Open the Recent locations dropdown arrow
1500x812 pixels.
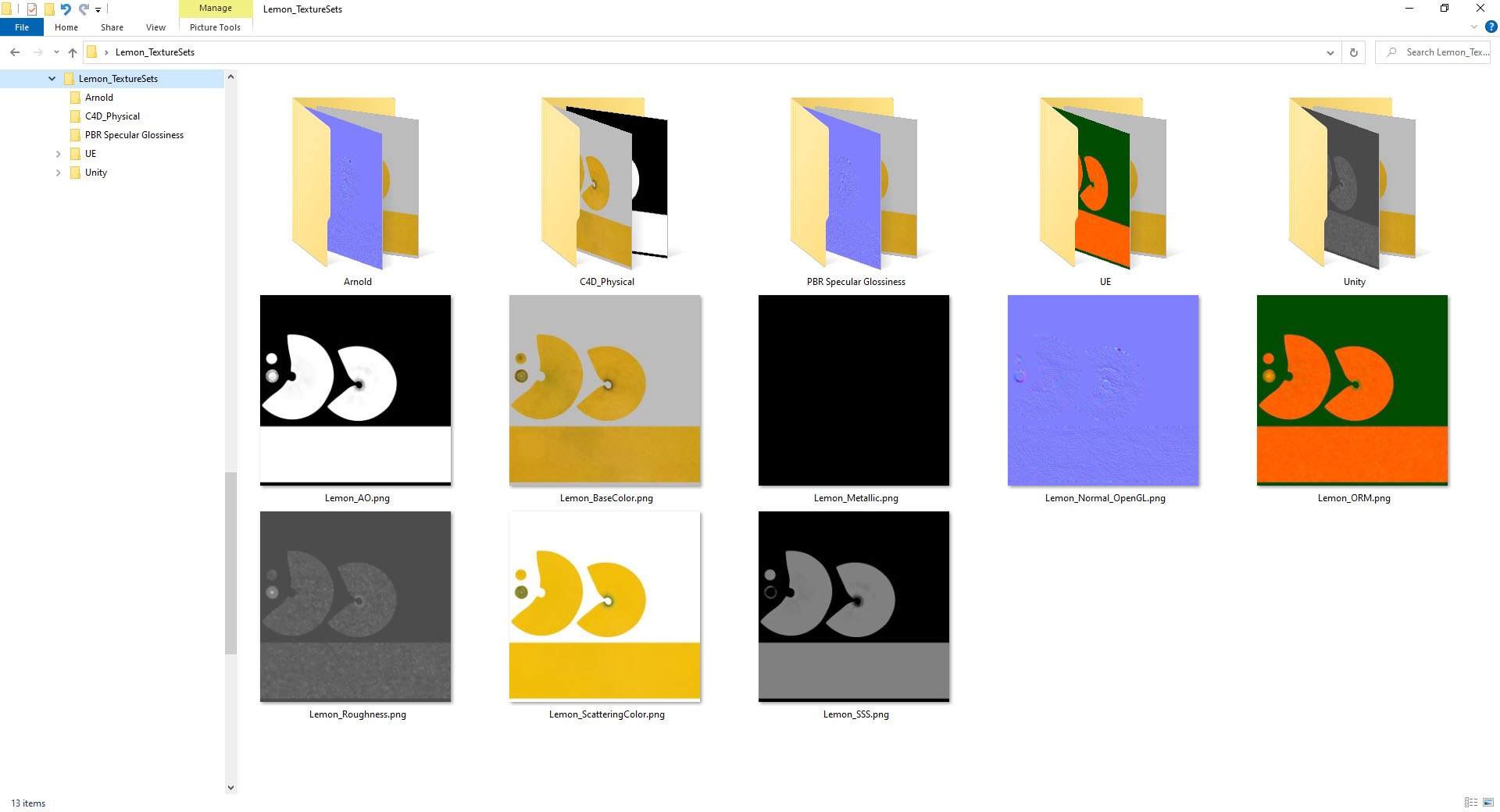(56, 52)
